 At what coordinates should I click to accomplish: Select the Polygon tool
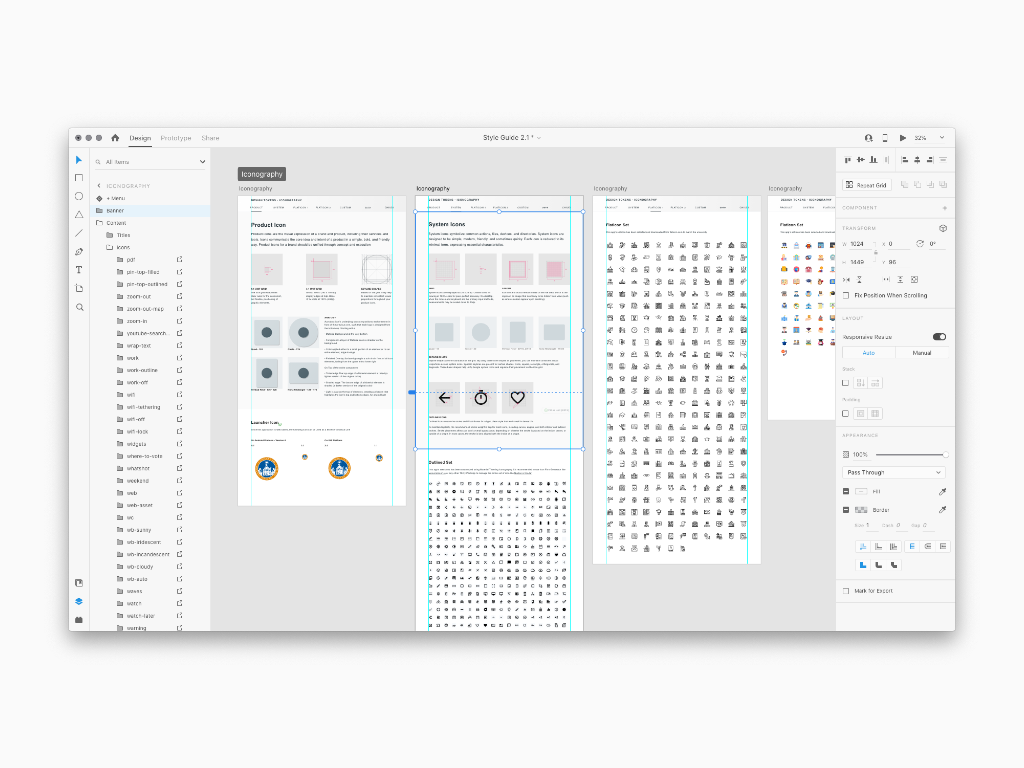[79, 214]
